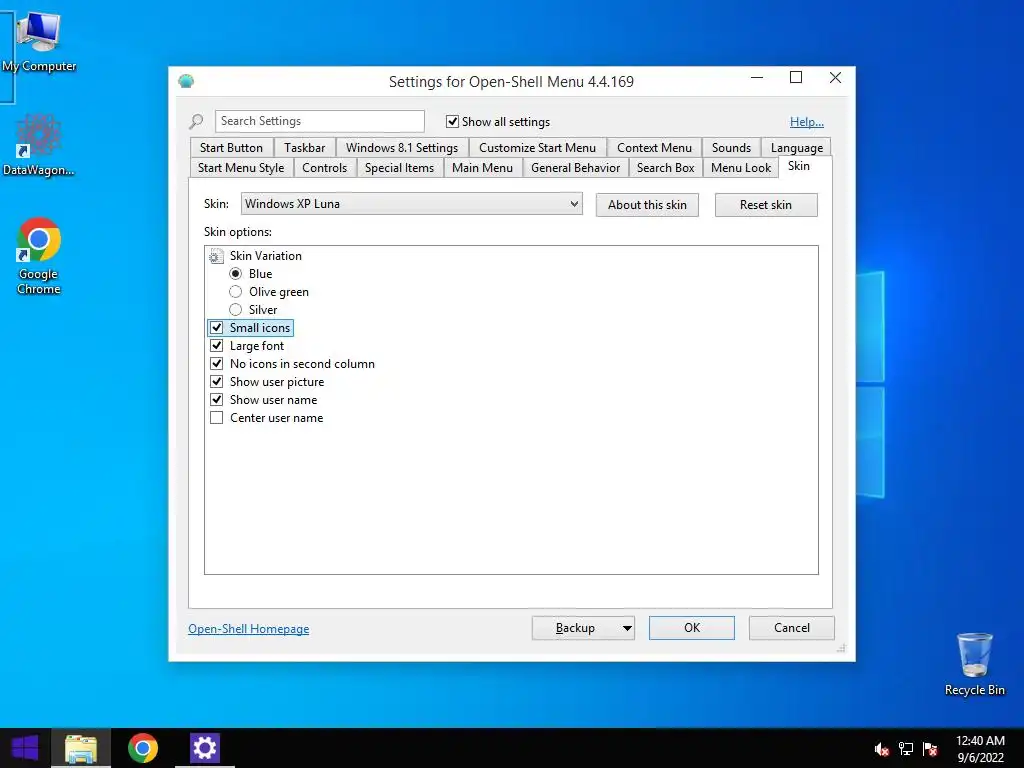Open the Skin dropdown list
The height and width of the screenshot is (768, 1024).
tap(411, 204)
